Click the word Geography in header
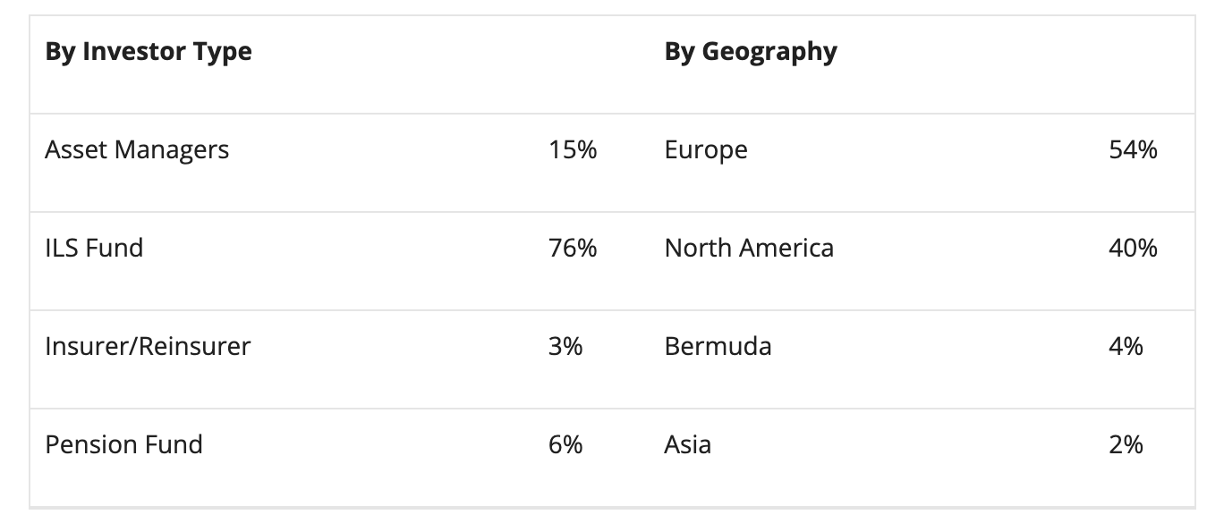This screenshot has height=524, width=1224. coord(769,52)
